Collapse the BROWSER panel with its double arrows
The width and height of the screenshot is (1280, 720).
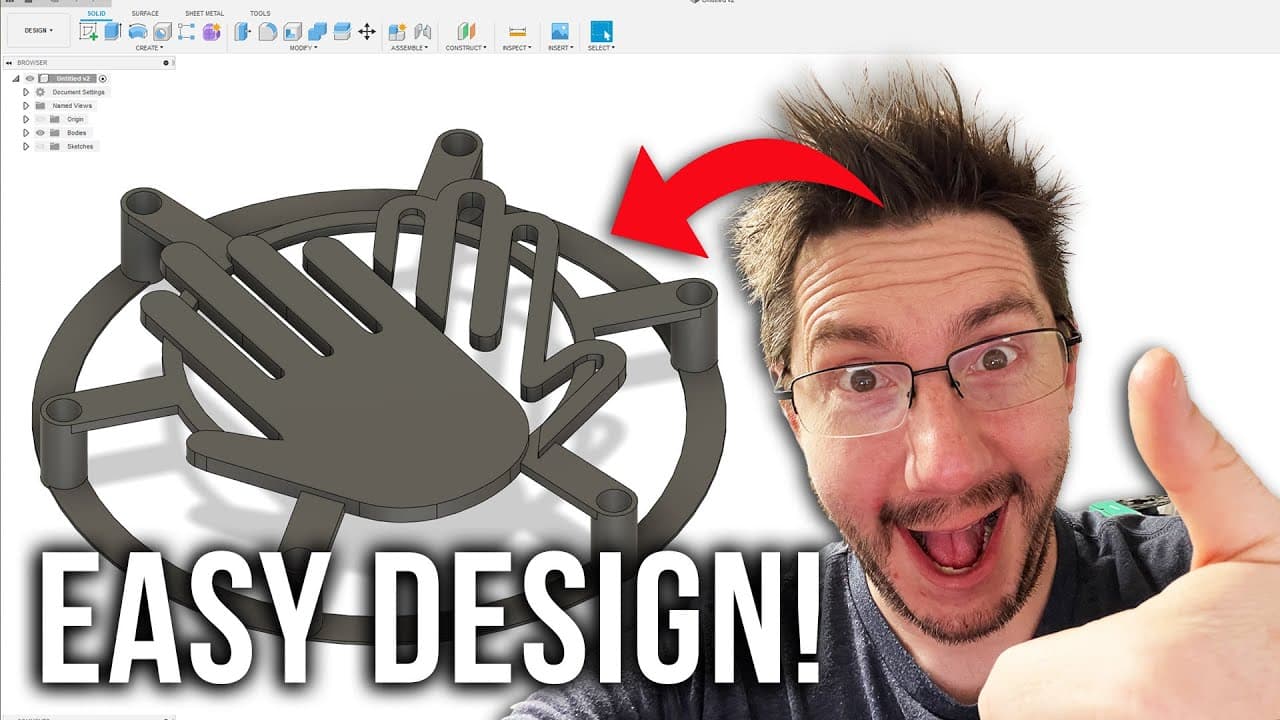(9, 62)
